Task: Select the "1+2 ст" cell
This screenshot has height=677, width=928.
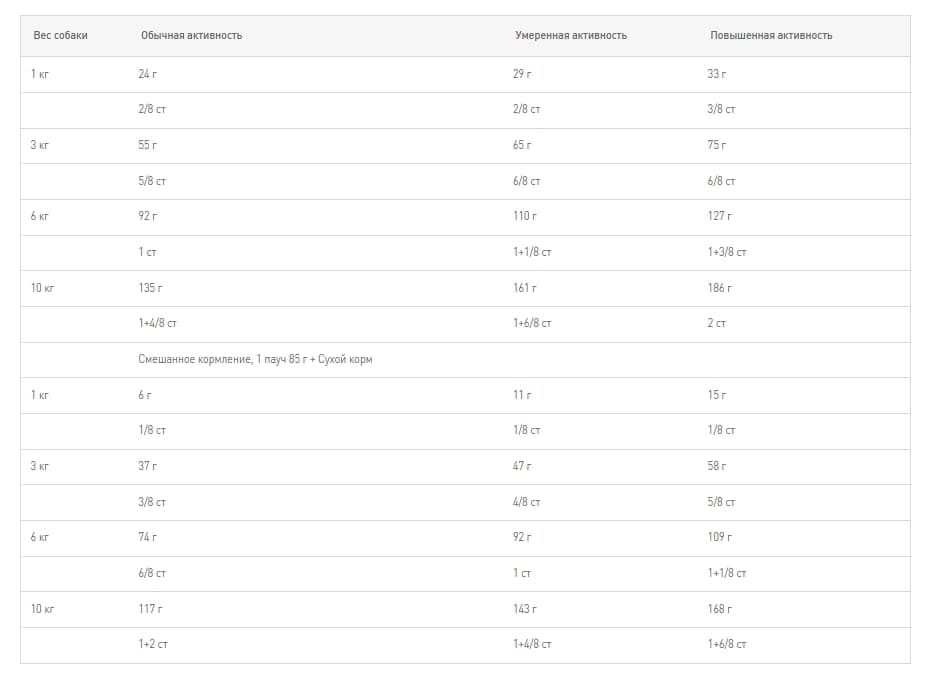Action: (153, 644)
